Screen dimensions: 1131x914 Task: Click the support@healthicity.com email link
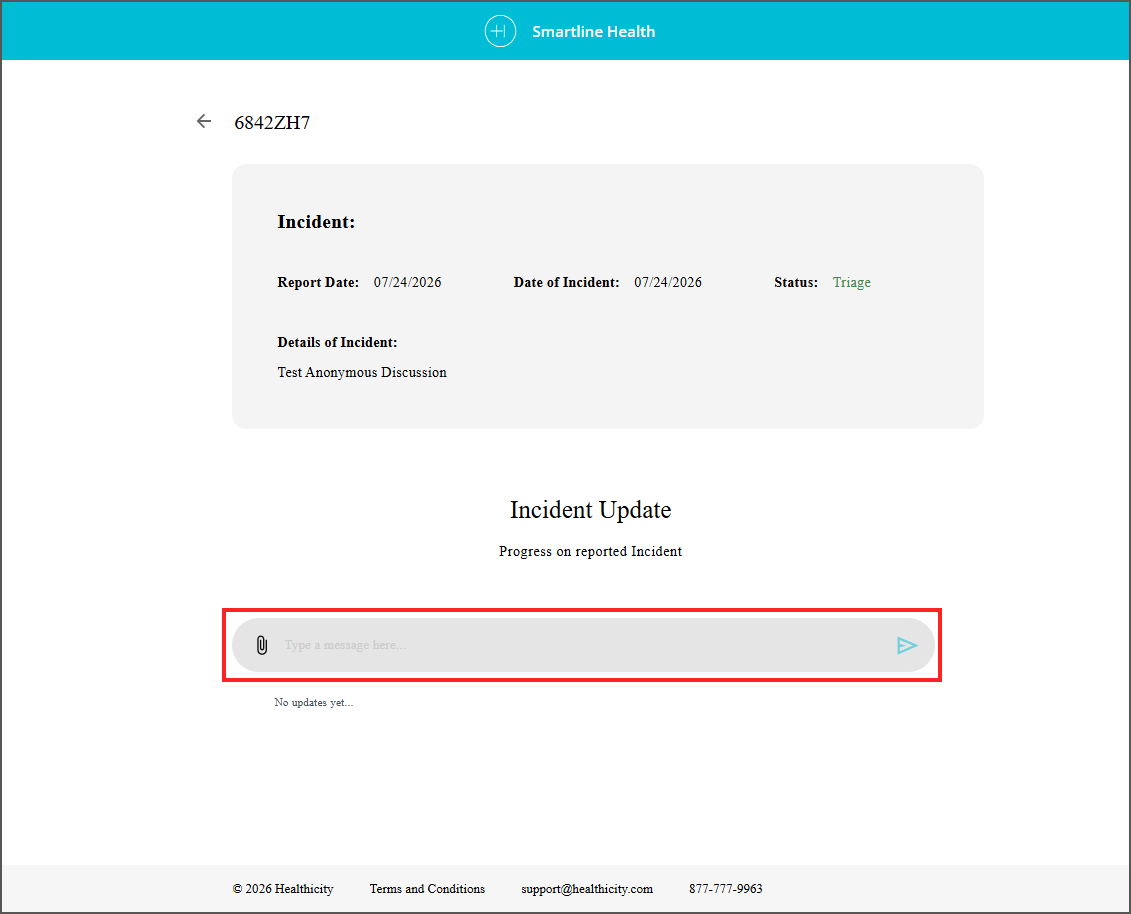(586, 889)
